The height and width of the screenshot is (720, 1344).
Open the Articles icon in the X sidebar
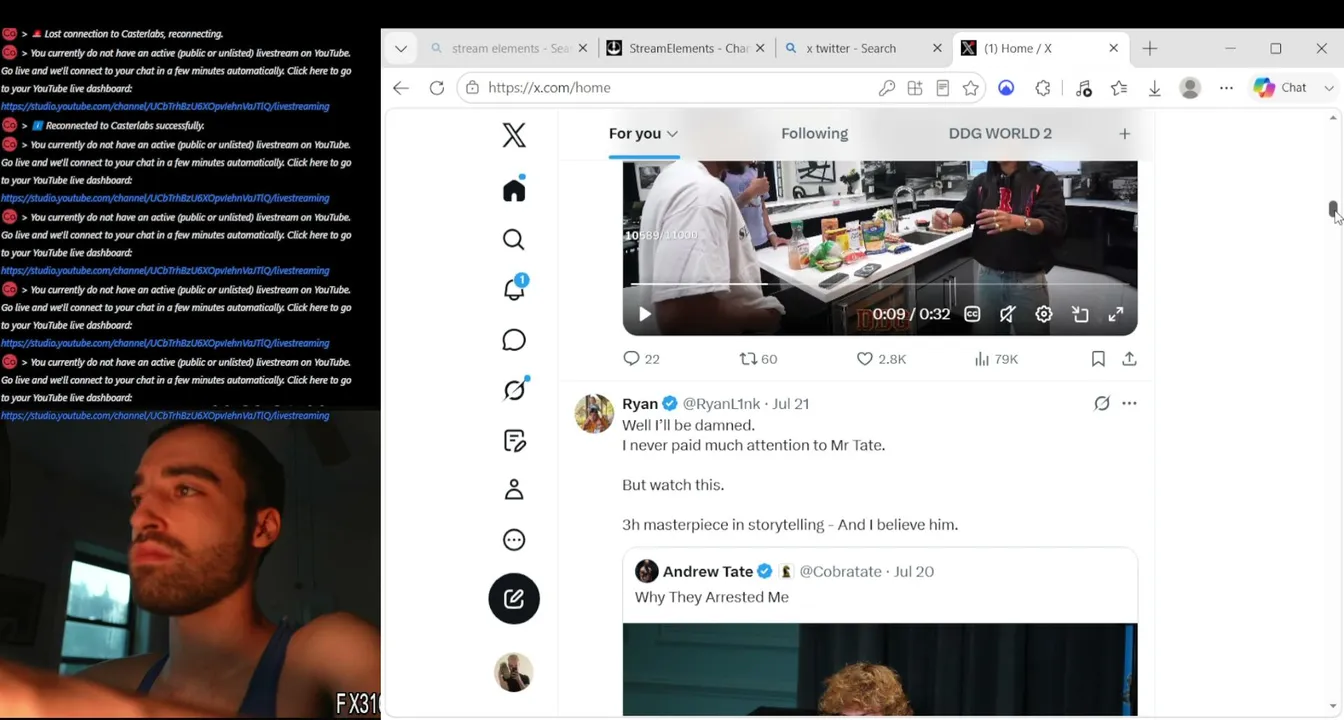pos(514,440)
